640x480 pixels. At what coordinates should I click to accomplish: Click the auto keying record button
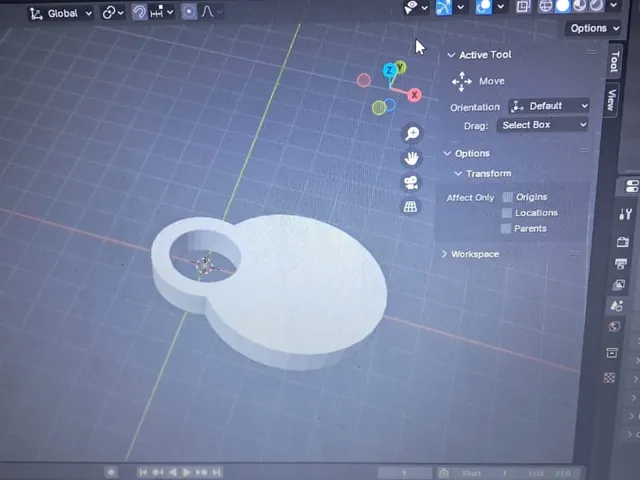(111, 472)
